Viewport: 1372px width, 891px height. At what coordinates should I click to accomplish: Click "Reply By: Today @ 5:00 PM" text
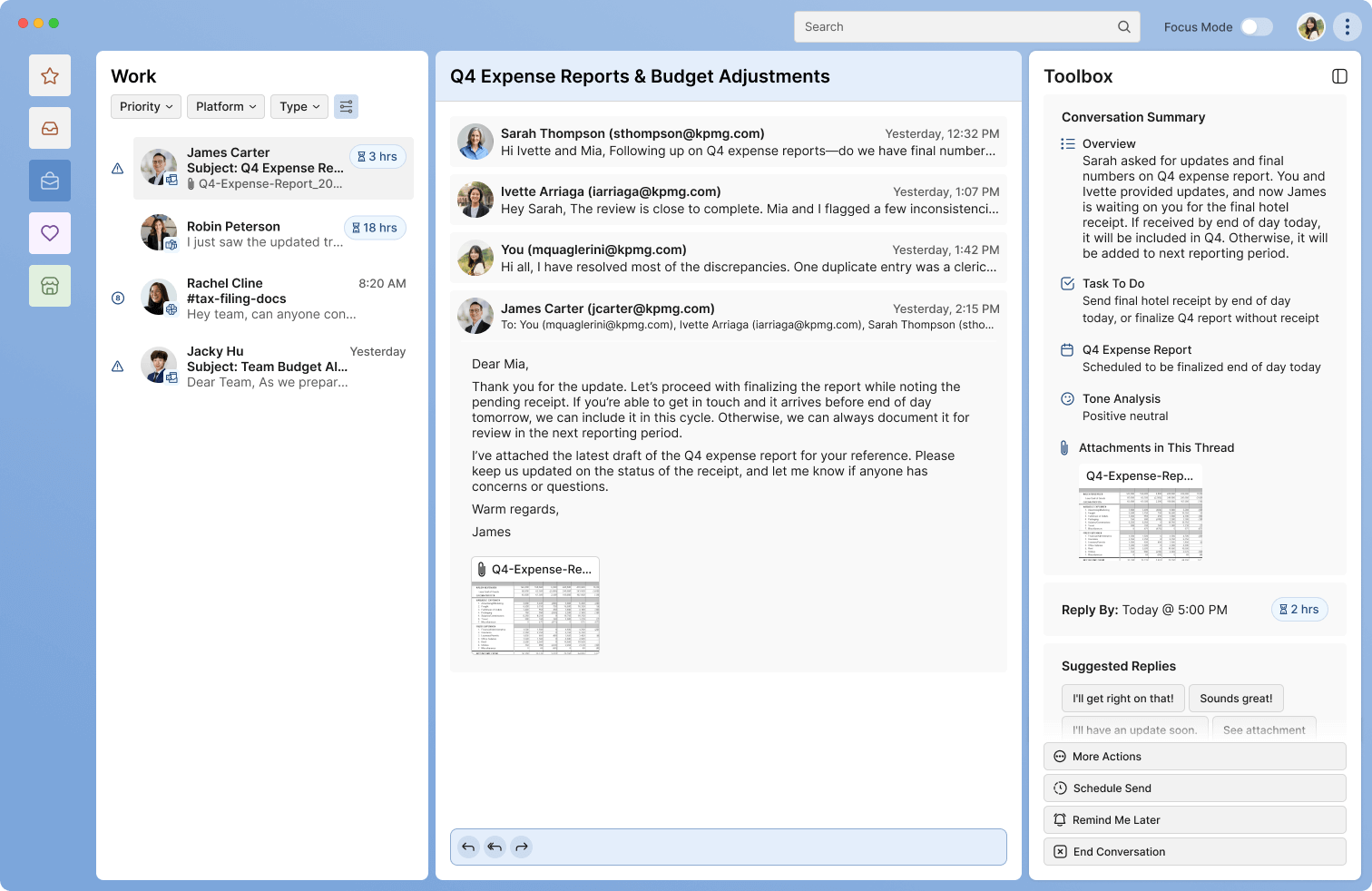pyautogui.click(x=1144, y=610)
